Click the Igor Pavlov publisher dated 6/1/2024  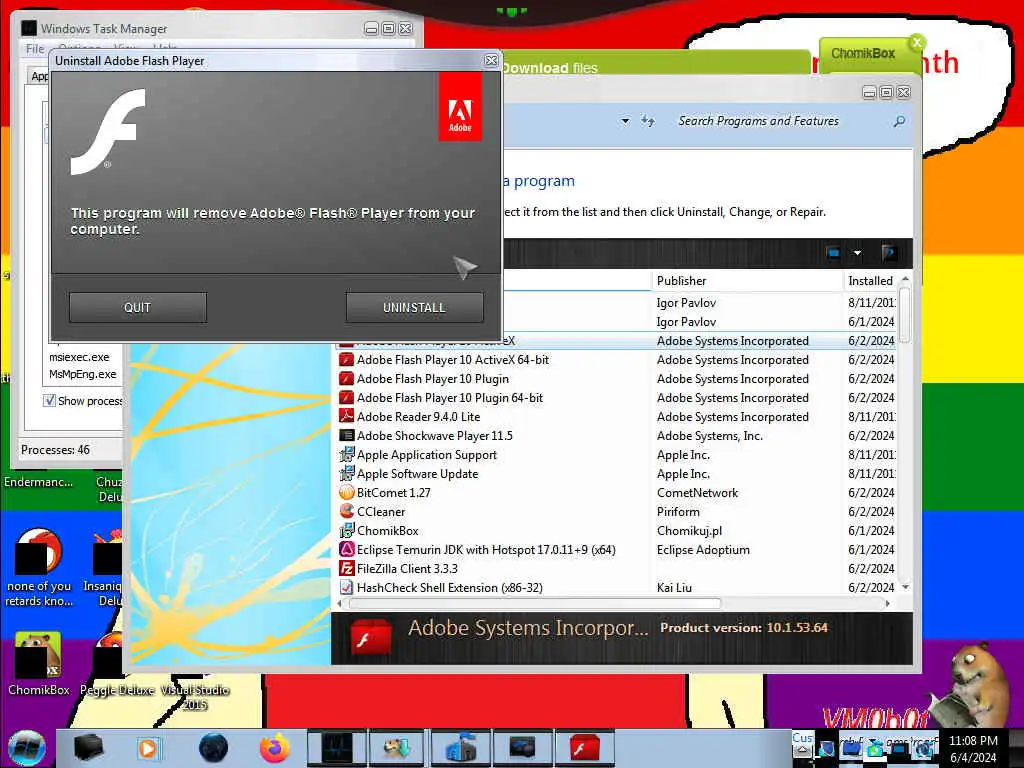tap(686, 321)
